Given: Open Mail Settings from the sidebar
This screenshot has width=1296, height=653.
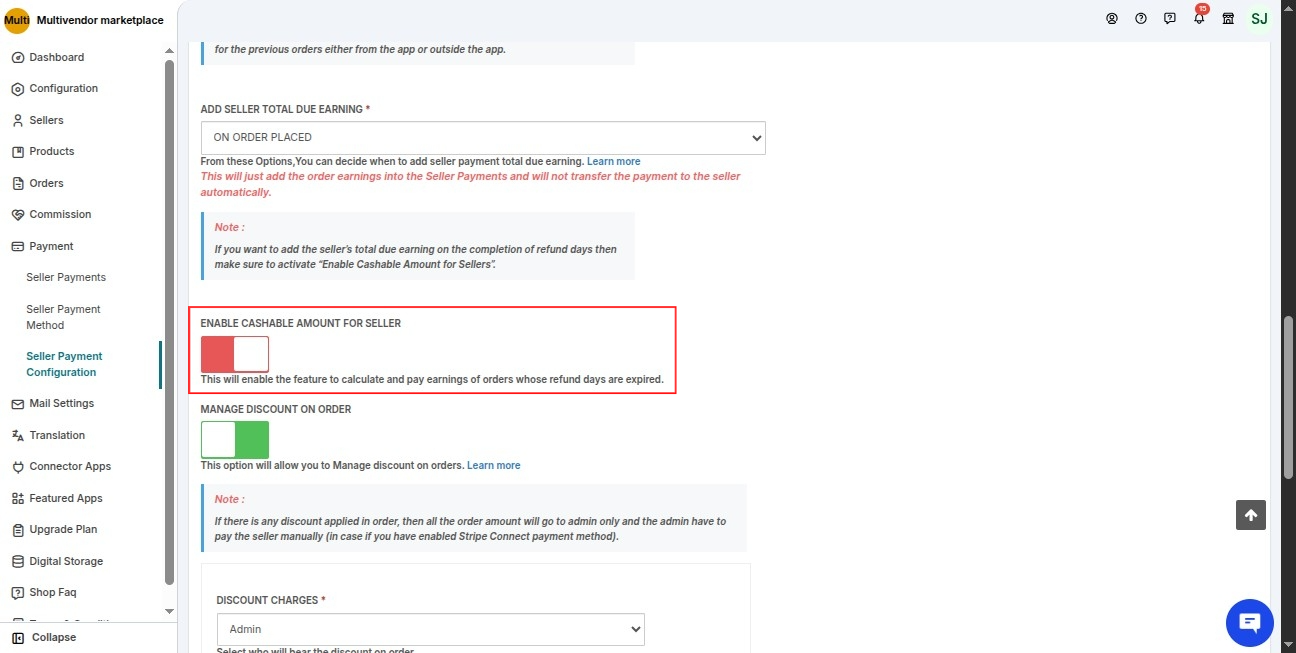Looking at the screenshot, I should [60, 403].
